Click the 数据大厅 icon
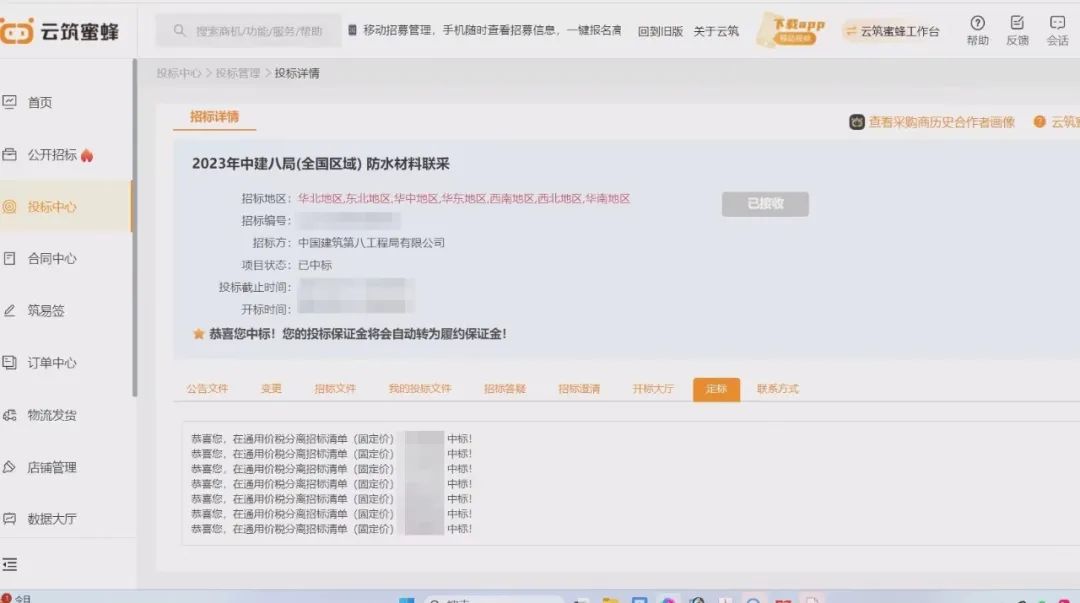1080x603 pixels. click(9, 518)
